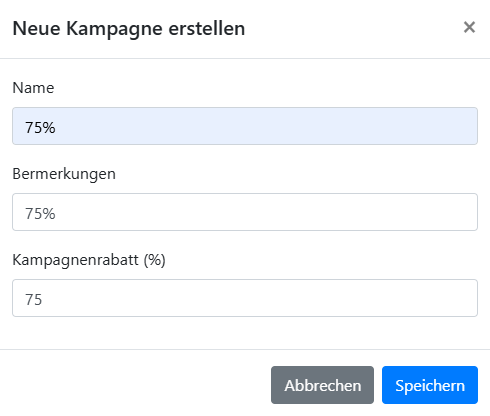490x416 pixels.
Task: Click the Name field label
Action: [33, 88]
